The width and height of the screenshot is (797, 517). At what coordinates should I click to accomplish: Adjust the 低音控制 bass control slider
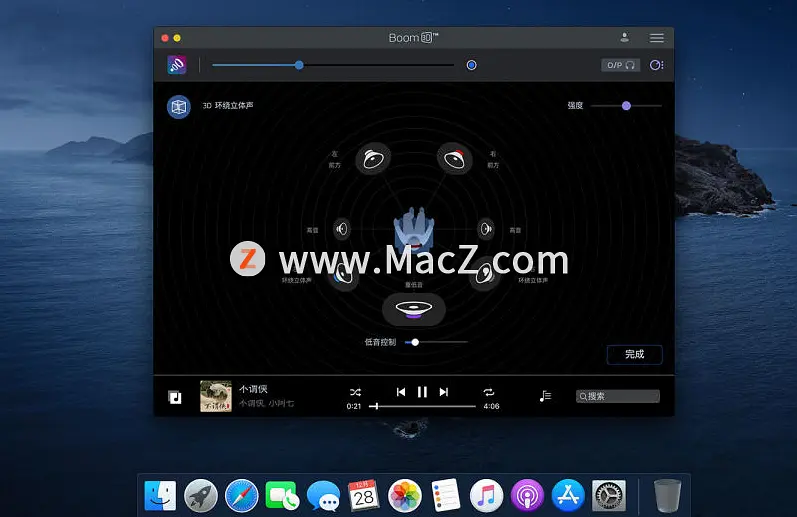click(436, 342)
